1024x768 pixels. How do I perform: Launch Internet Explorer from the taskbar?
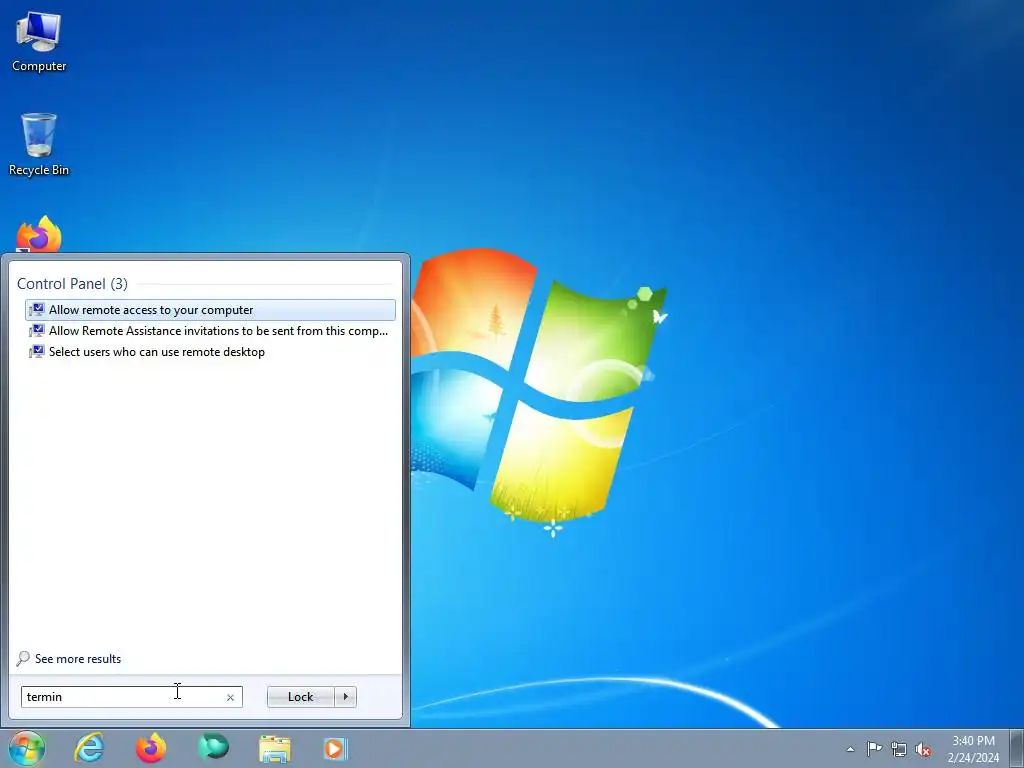tap(89, 748)
